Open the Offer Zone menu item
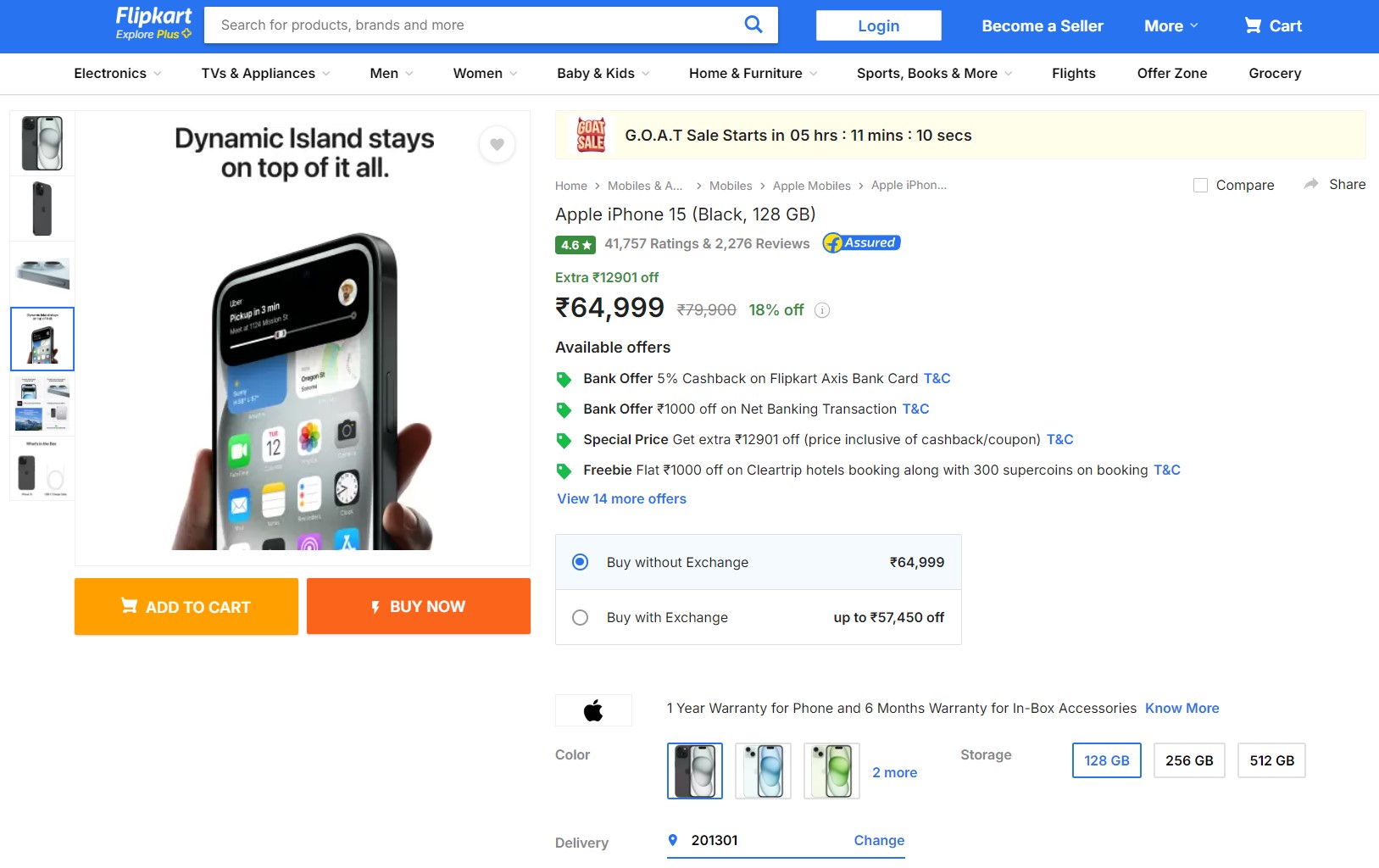1379x868 pixels. (1171, 74)
